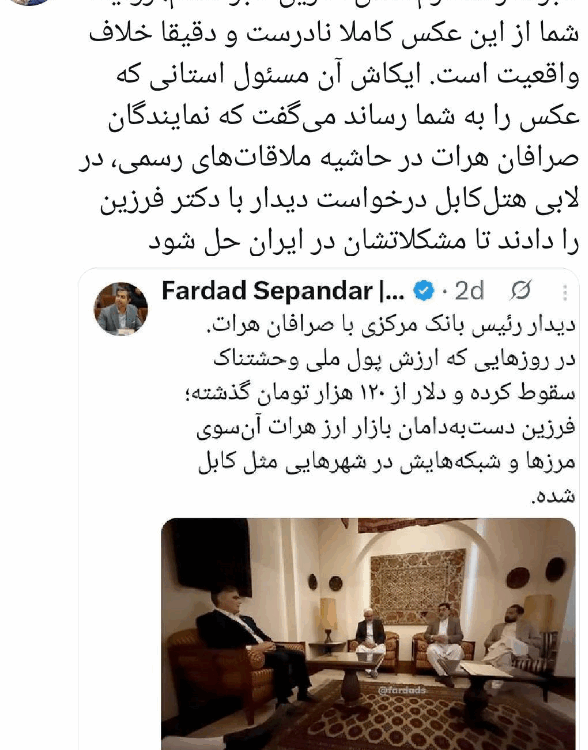Click the blue verified badge next to Fardad Sepandar
This screenshot has height=750, width=588.
(x=424, y=291)
